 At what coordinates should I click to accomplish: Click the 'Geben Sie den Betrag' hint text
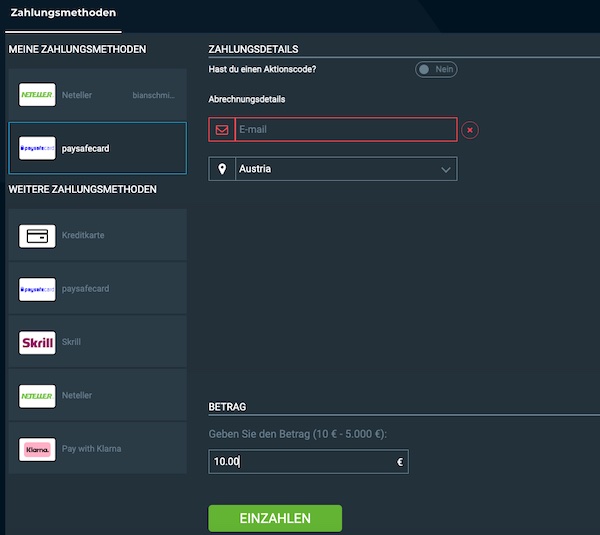coord(298,434)
